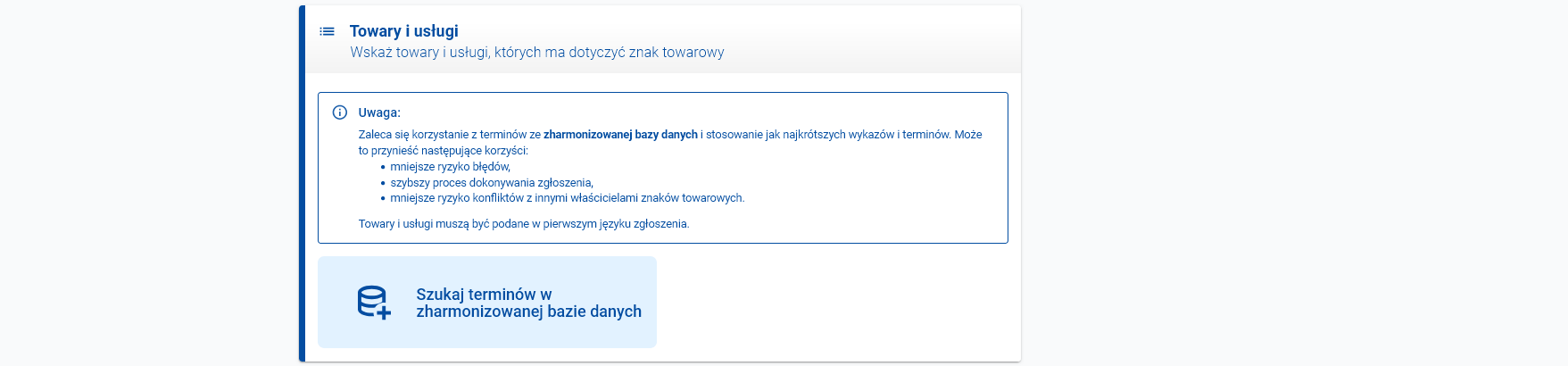Click the bullet szybszy proces dokonywania zgłoszenia

491,183
